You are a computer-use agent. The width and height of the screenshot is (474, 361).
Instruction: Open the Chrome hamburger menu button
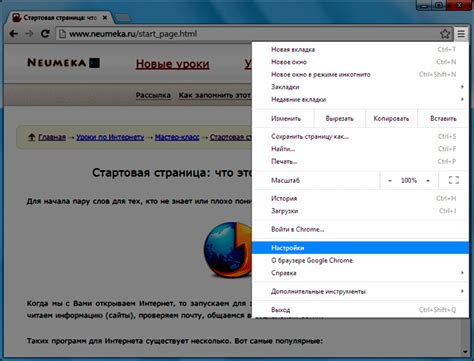pyautogui.click(x=461, y=34)
